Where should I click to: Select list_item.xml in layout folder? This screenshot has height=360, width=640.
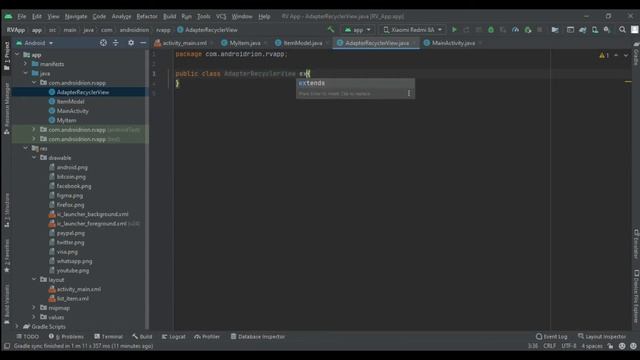[73, 299]
